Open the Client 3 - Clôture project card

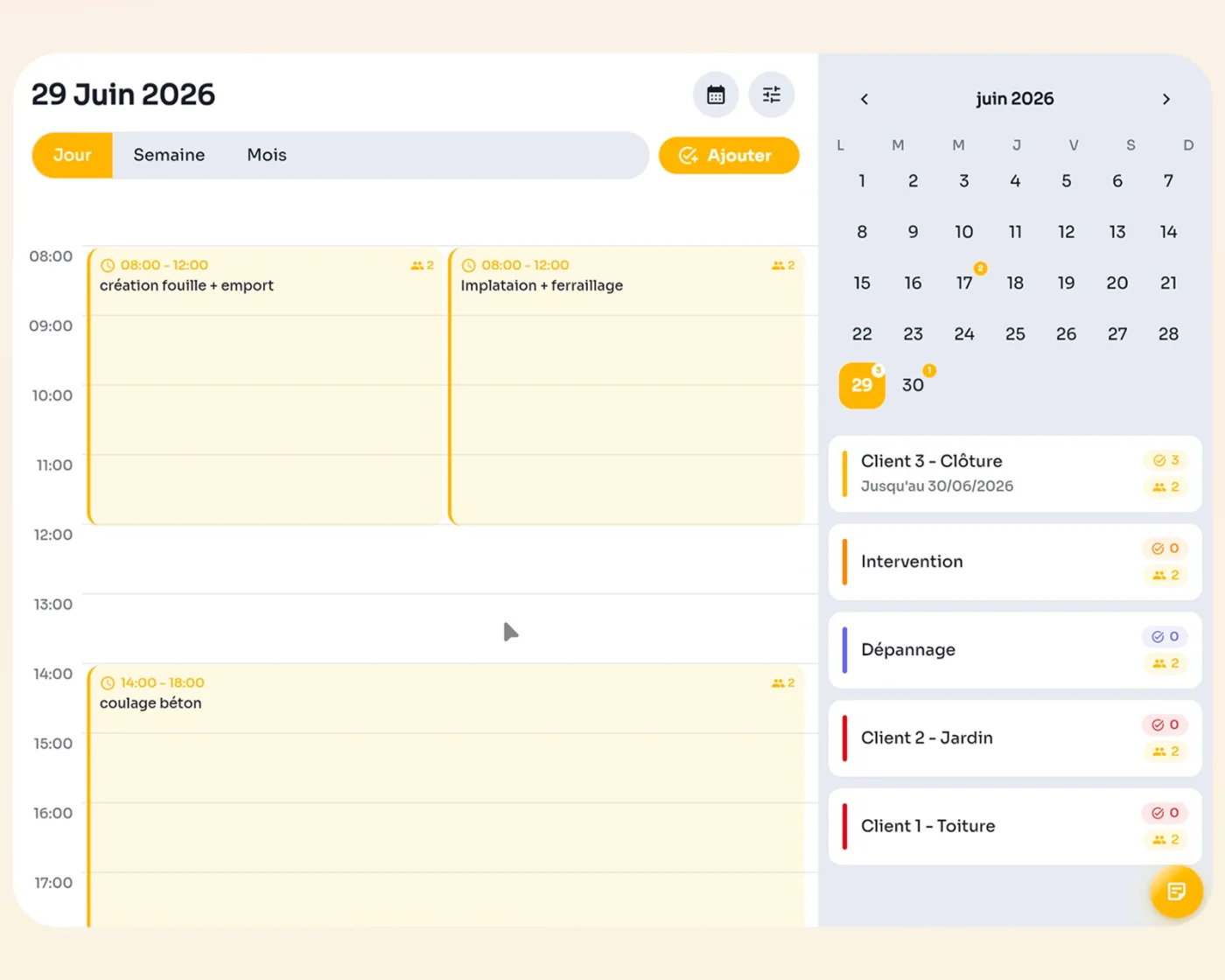click(1015, 473)
